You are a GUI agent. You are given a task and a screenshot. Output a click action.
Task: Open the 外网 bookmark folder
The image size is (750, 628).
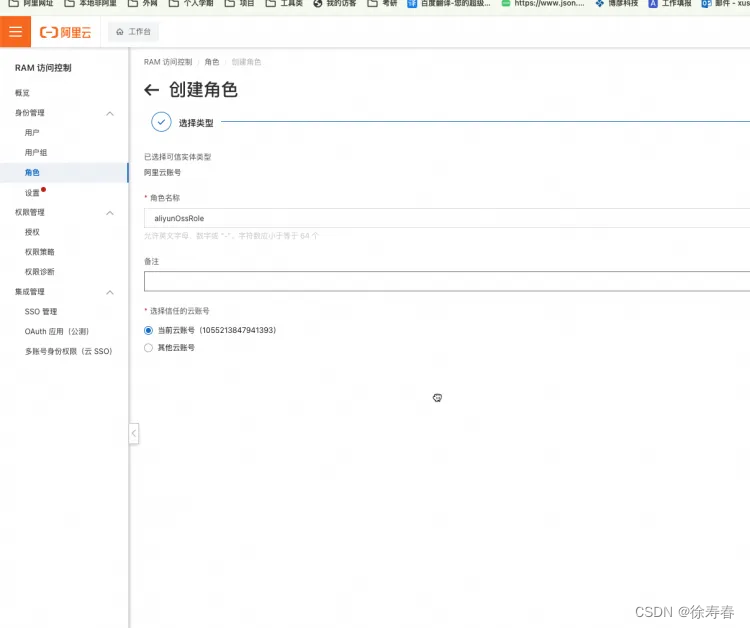click(x=143, y=3)
